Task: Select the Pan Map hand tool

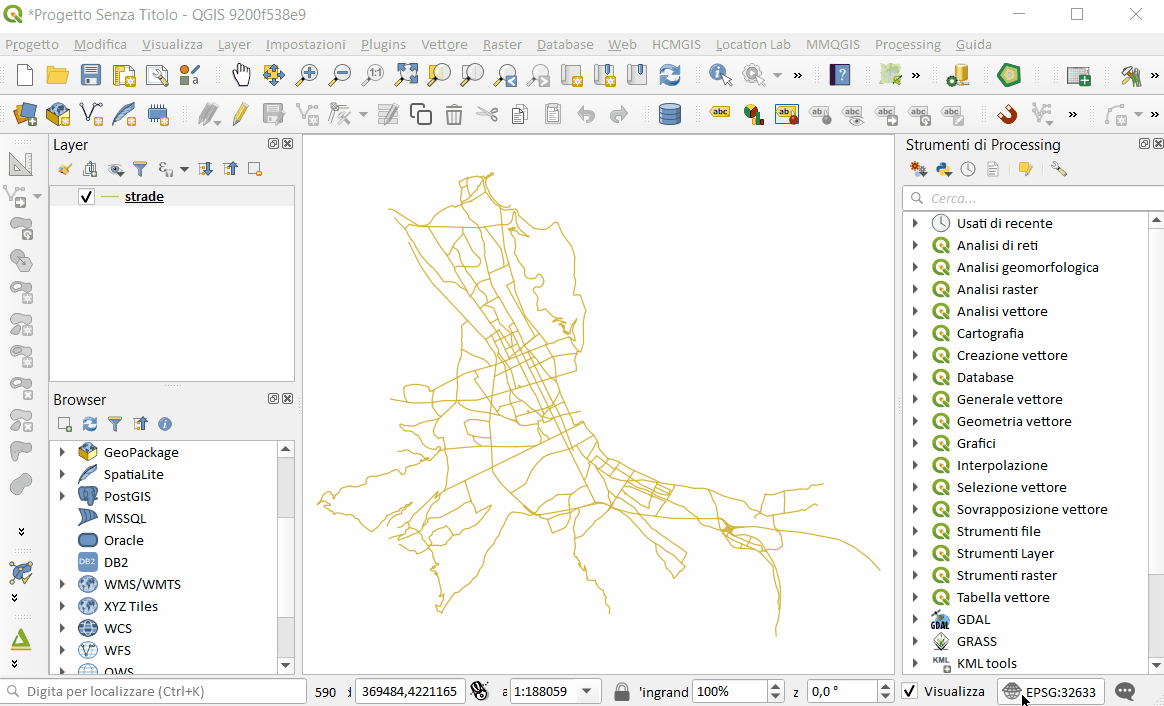Action: pos(241,75)
